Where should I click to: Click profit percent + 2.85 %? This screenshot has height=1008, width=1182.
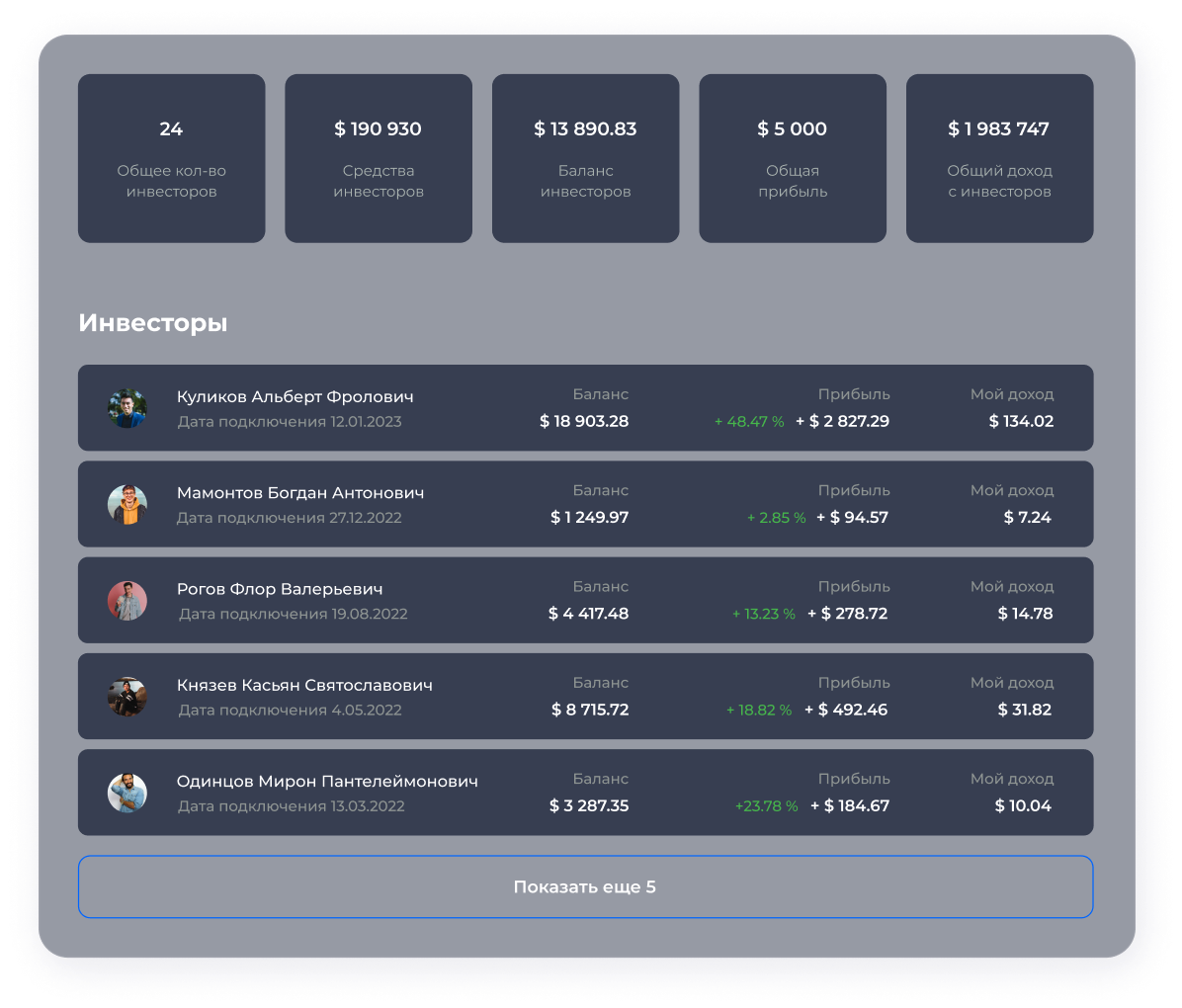tap(777, 518)
